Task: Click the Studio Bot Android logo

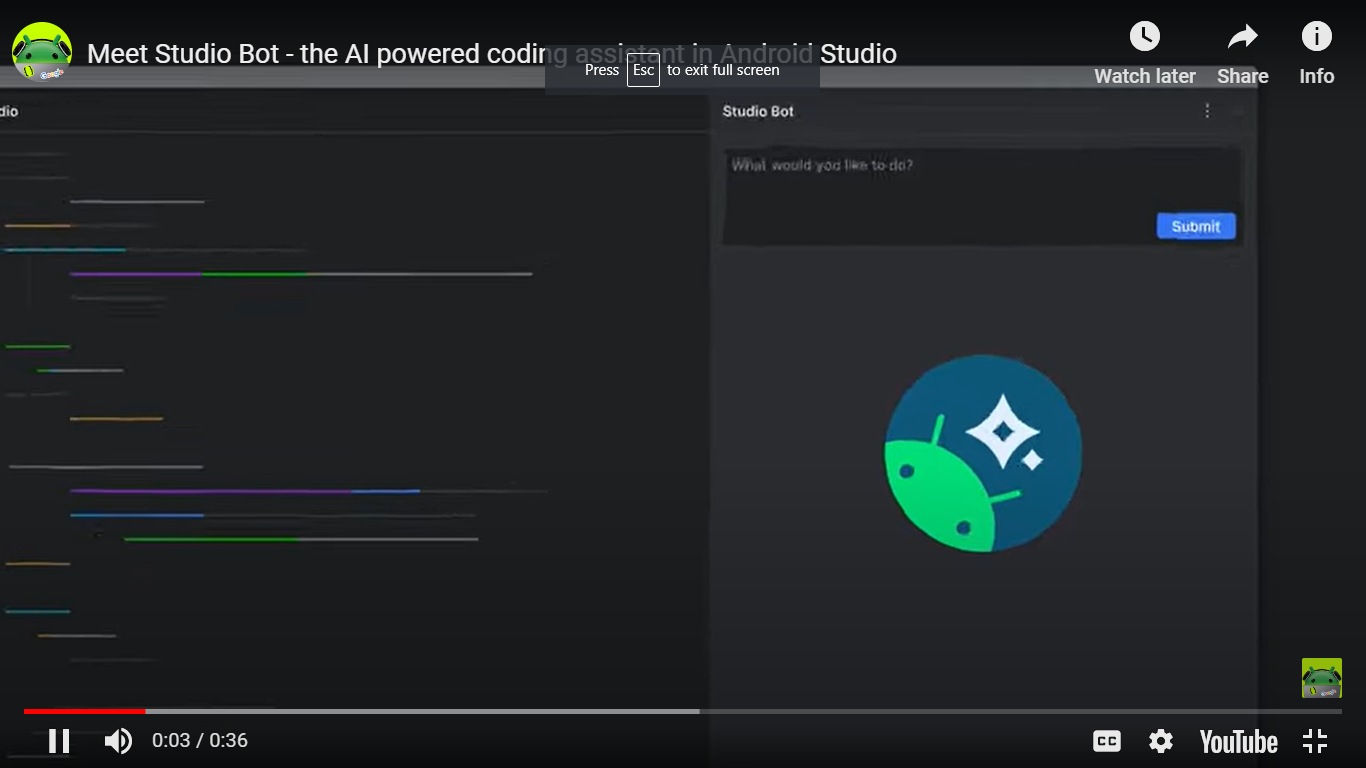Action: pyautogui.click(x=983, y=453)
